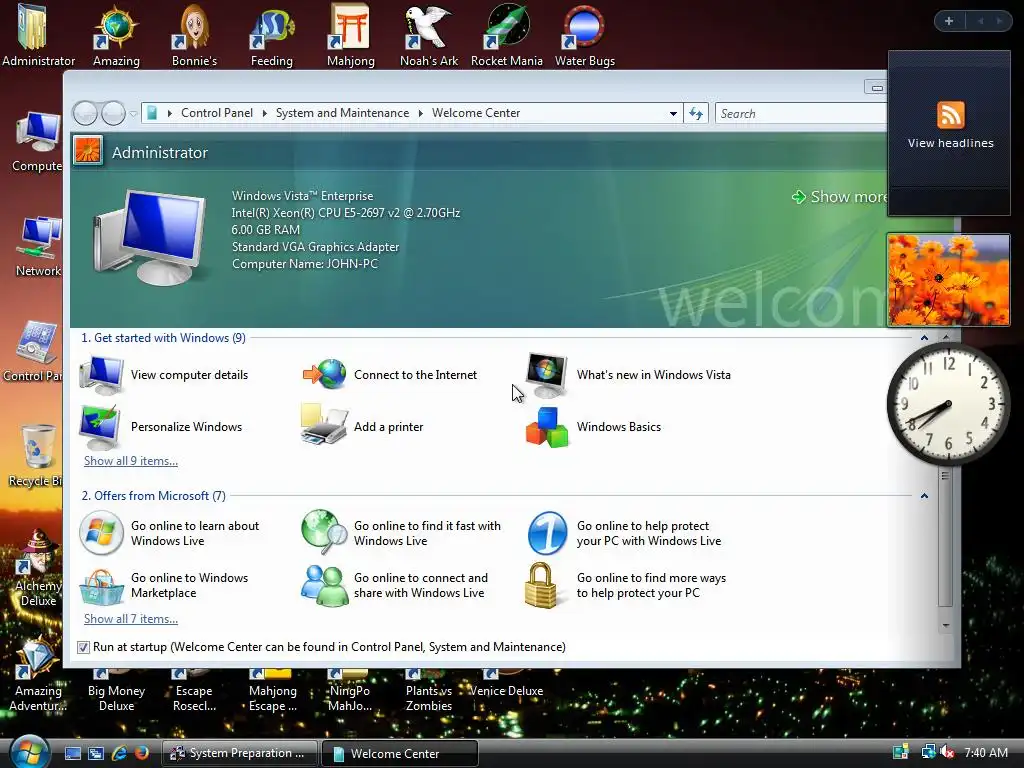Click the Switch between windows icon
The height and width of the screenshot is (768, 1024).
point(96,753)
